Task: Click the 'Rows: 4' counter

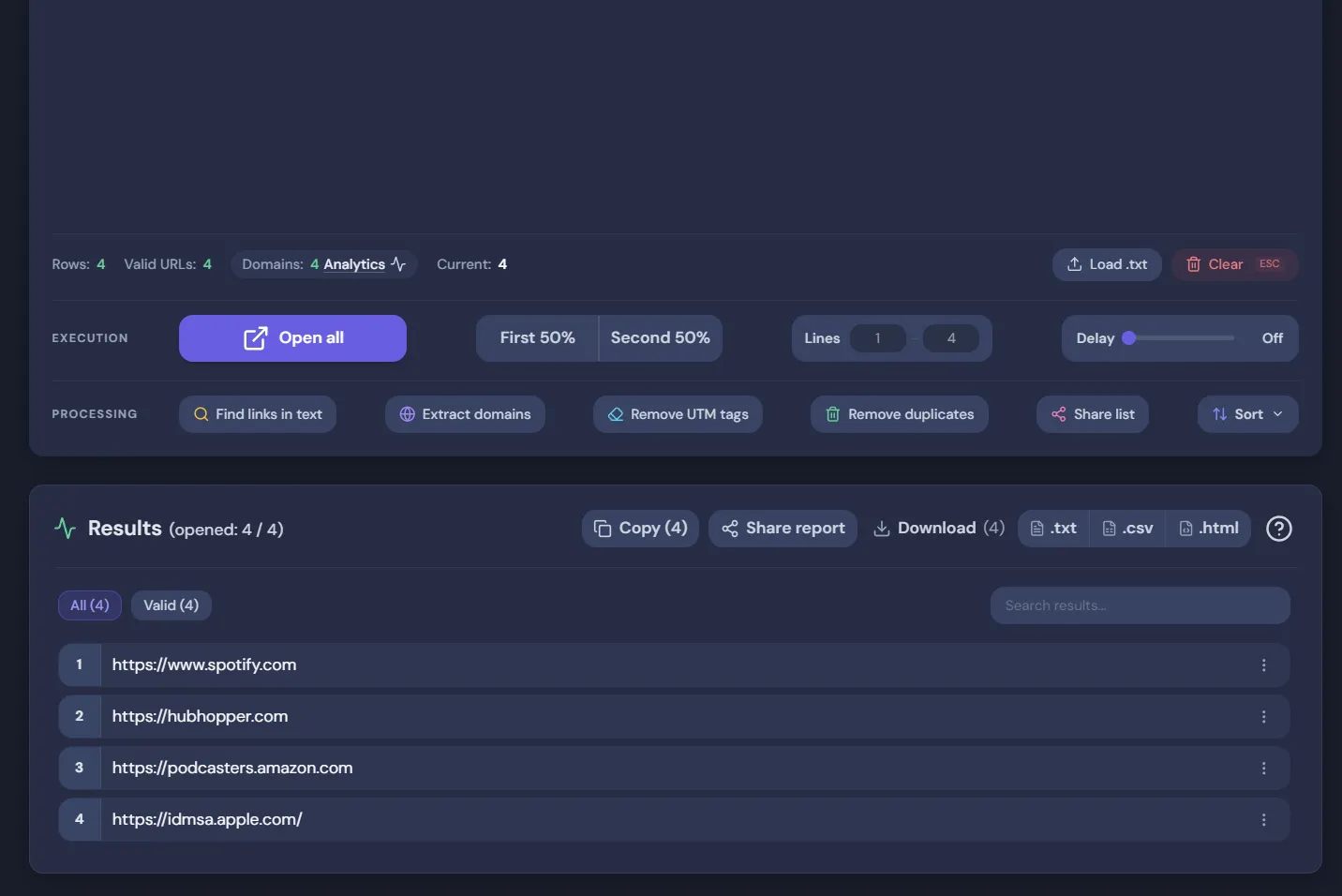Action: 79,264
